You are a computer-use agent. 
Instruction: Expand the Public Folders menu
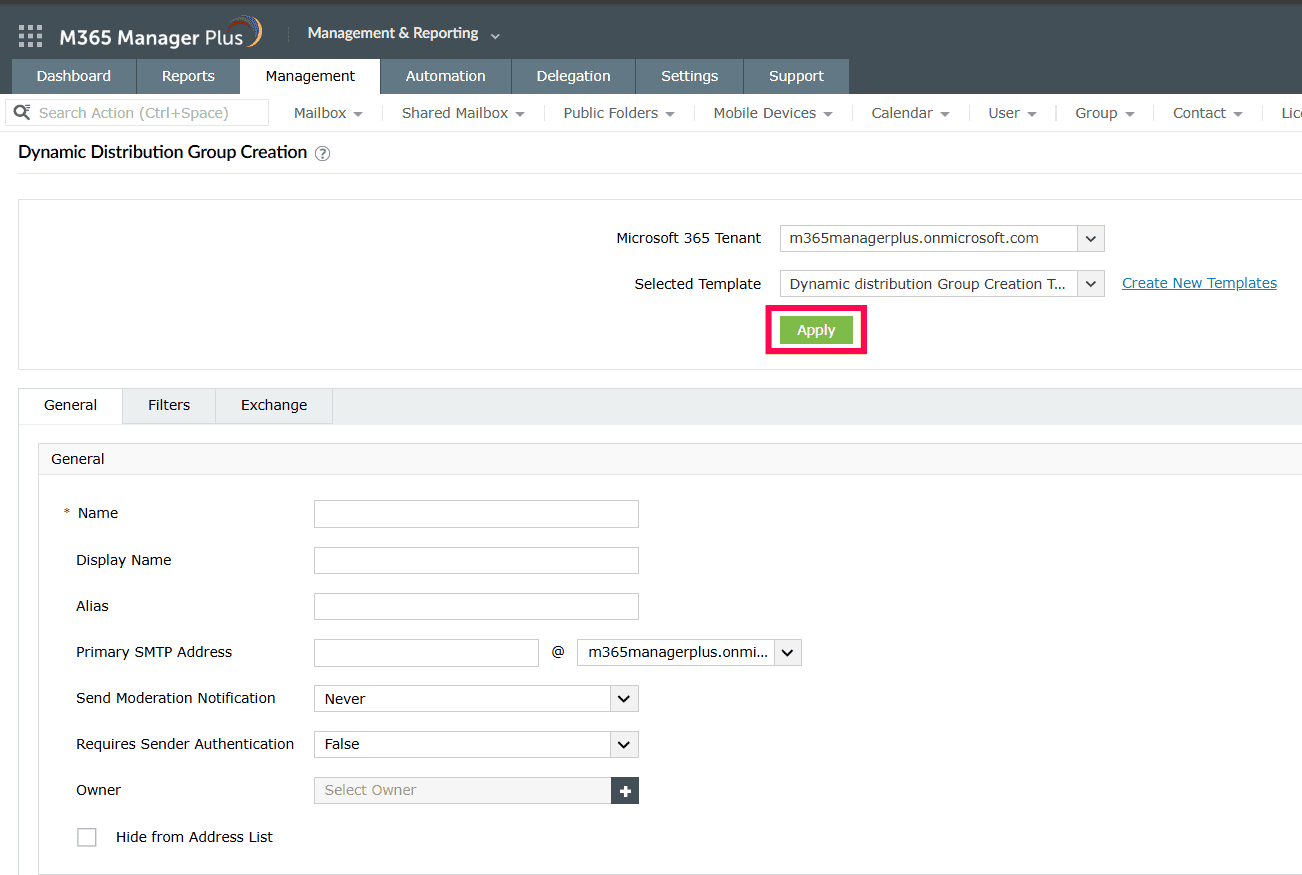tap(619, 113)
